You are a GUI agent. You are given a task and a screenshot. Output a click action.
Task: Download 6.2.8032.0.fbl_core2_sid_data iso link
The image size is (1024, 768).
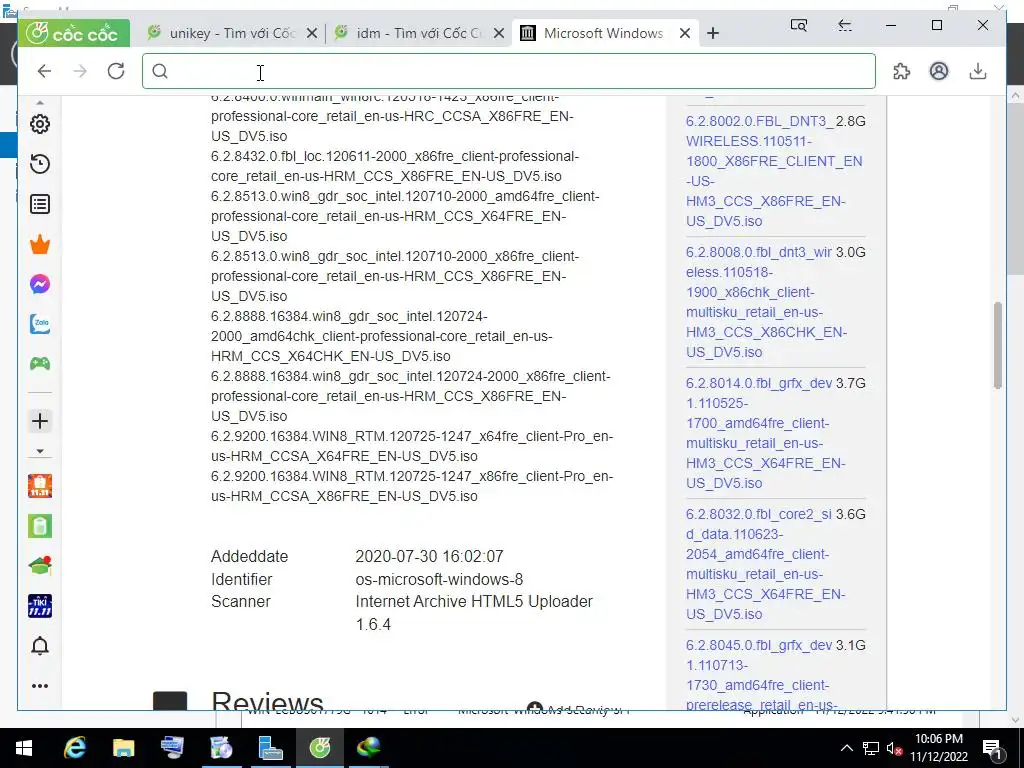pyautogui.click(x=765, y=564)
